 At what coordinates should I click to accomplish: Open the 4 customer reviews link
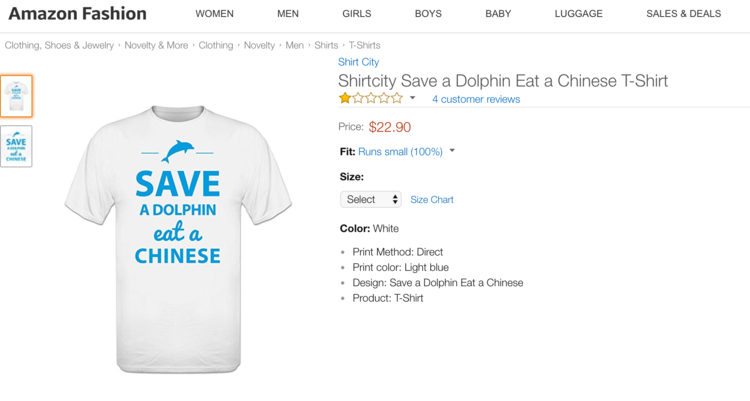pyautogui.click(x=476, y=99)
